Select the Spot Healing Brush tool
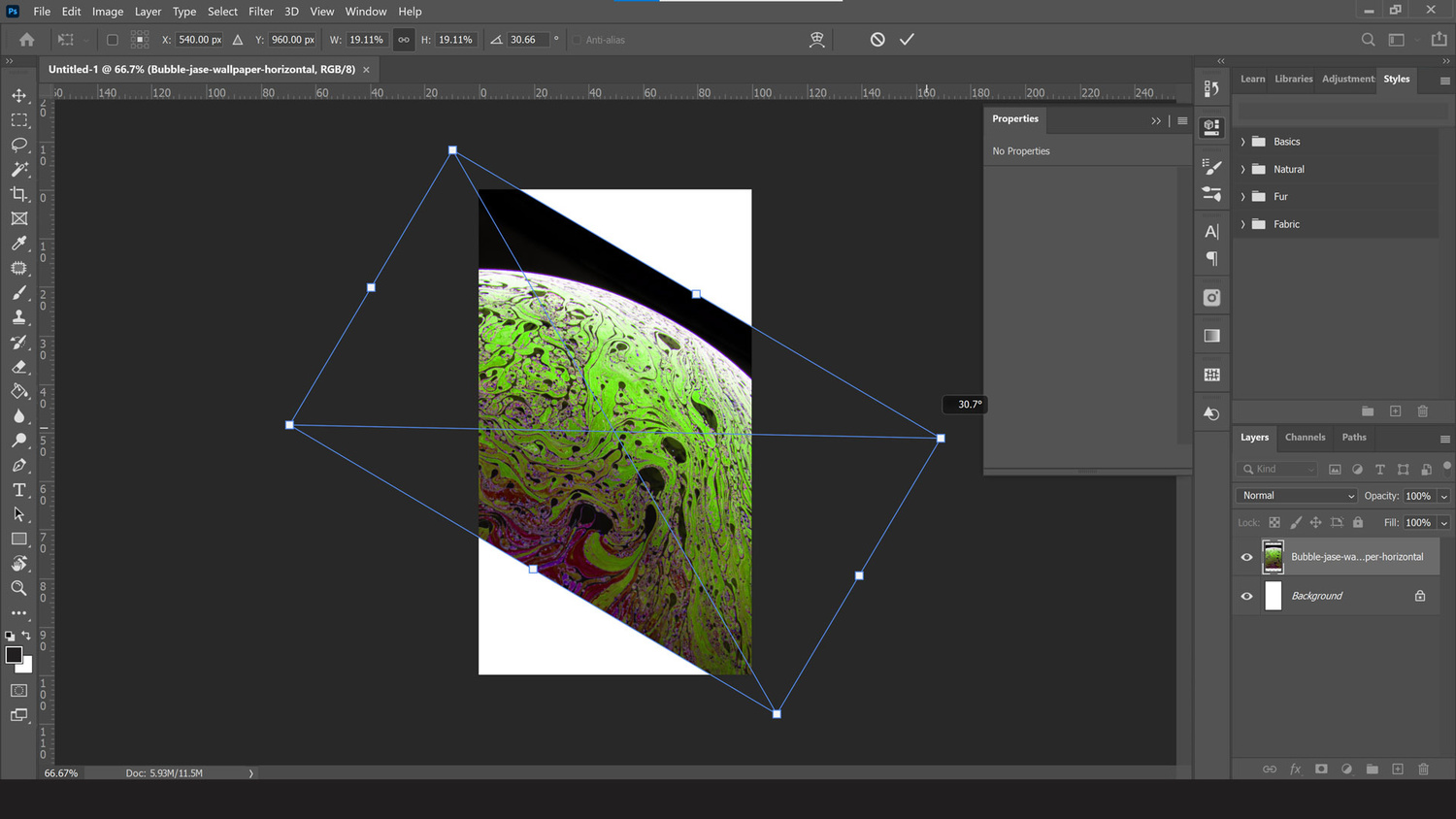The width and height of the screenshot is (1456, 819). coord(18,268)
